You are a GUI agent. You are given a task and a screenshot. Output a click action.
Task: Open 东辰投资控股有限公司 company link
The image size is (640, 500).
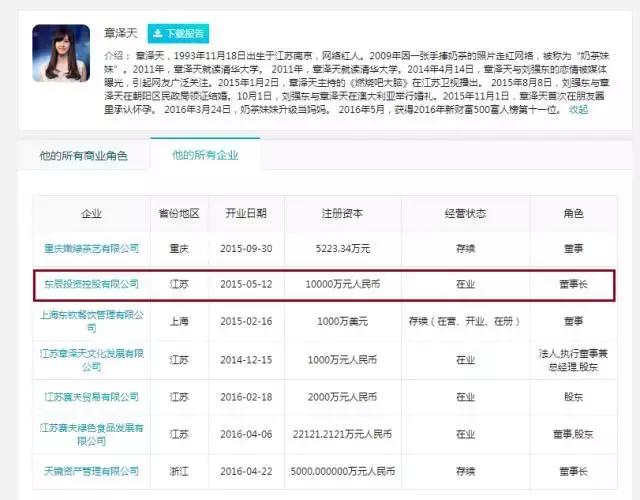[x=91, y=285]
